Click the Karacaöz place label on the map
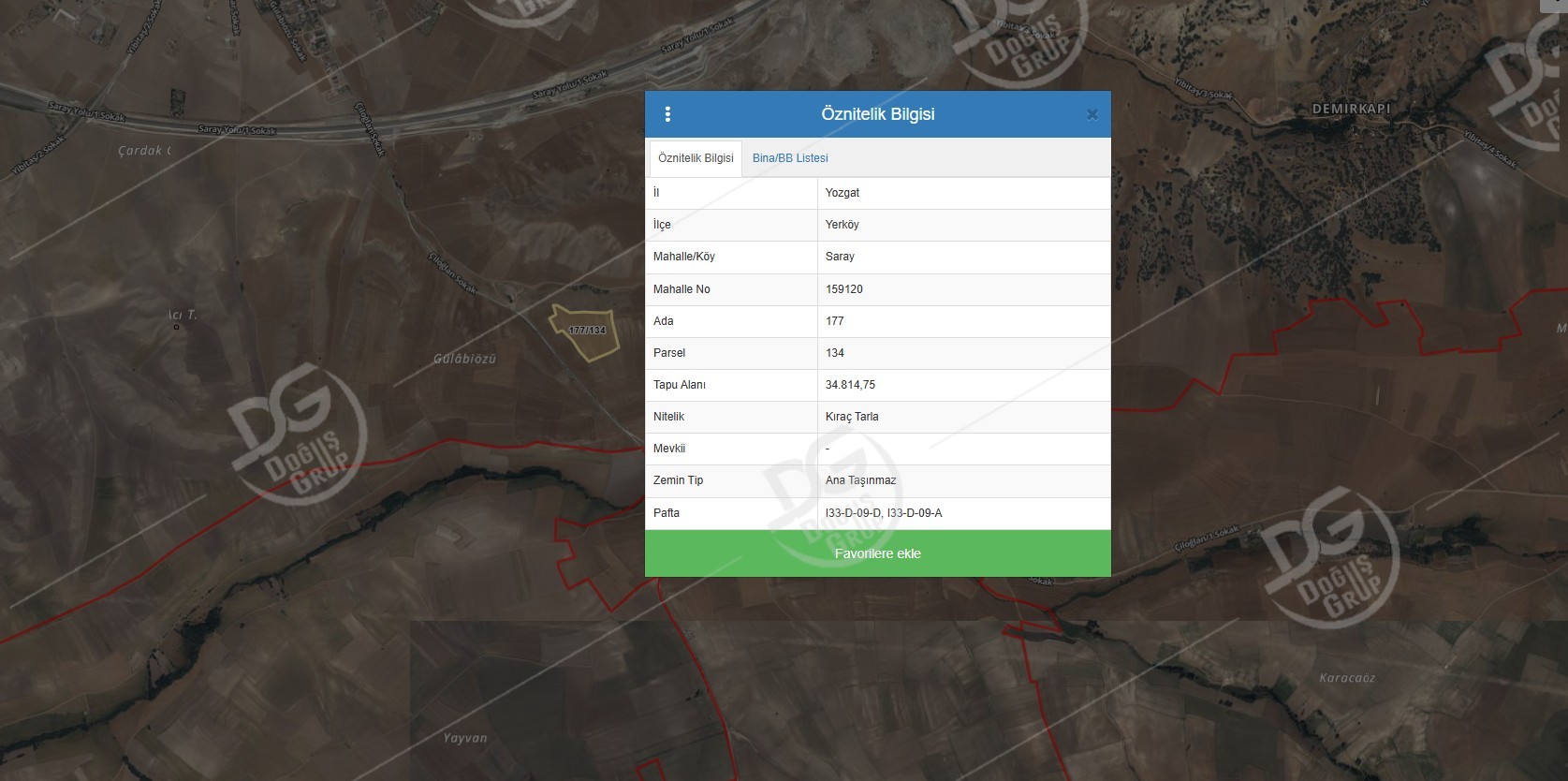 pyautogui.click(x=1347, y=678)
